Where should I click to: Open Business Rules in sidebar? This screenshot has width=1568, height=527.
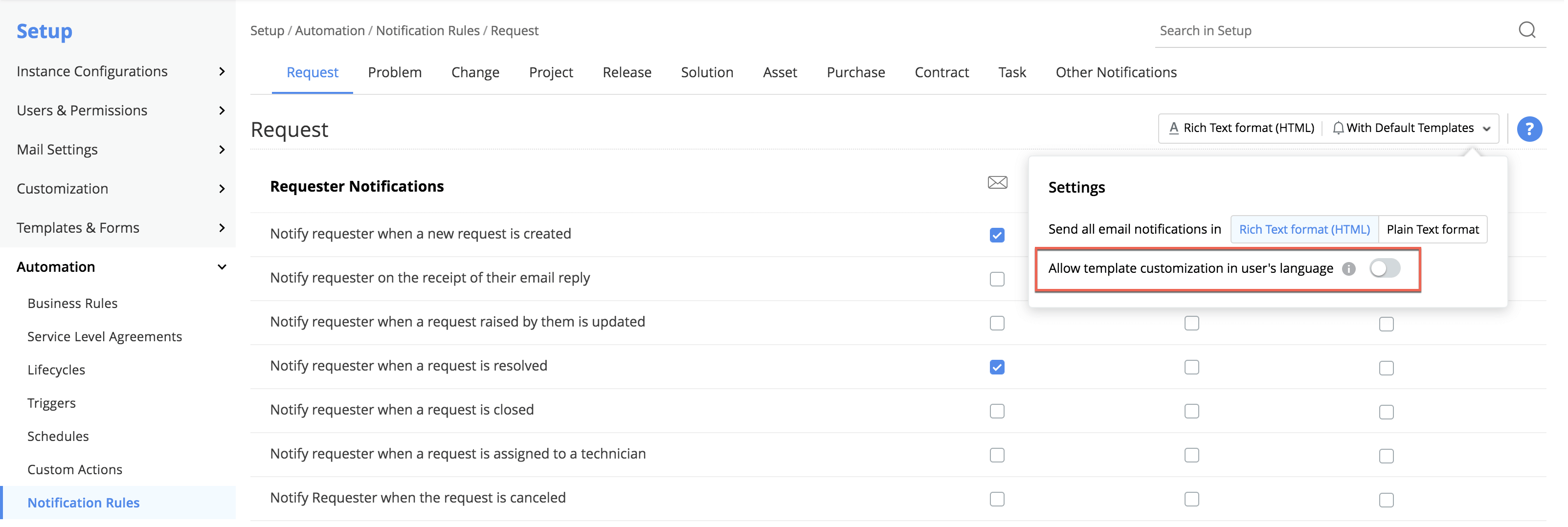tap(72, 303)
